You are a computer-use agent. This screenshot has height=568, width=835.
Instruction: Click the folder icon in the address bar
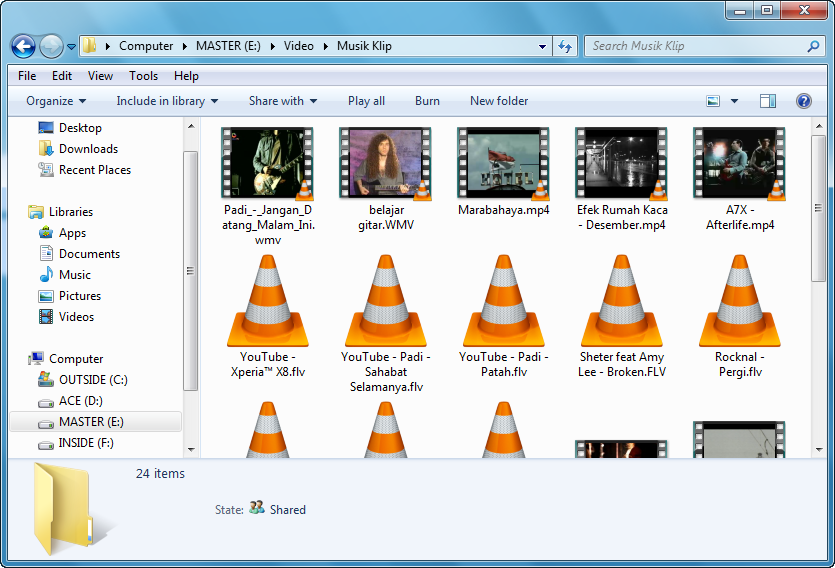89,46
